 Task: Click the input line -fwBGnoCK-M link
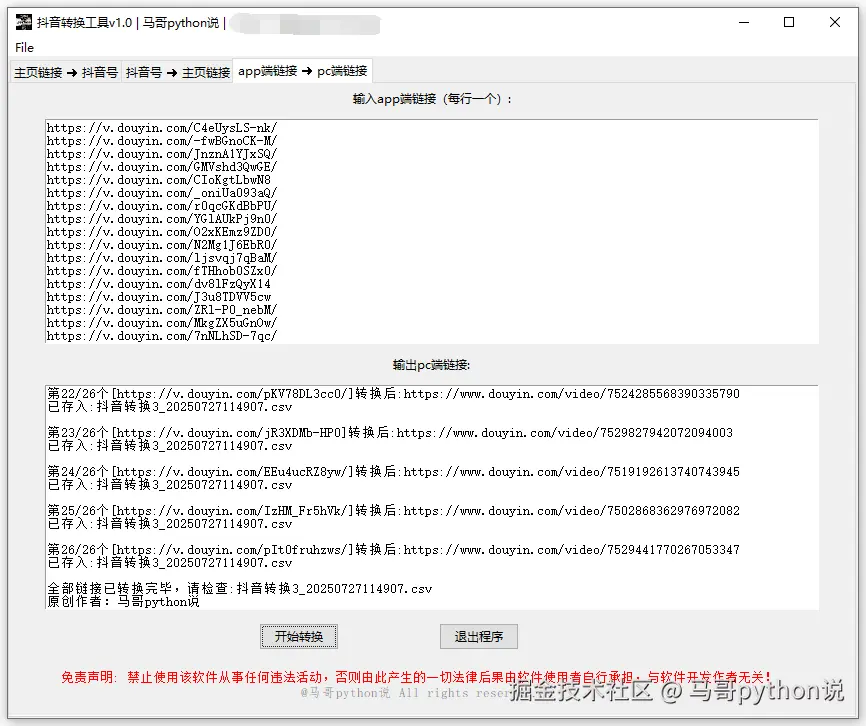162,141
